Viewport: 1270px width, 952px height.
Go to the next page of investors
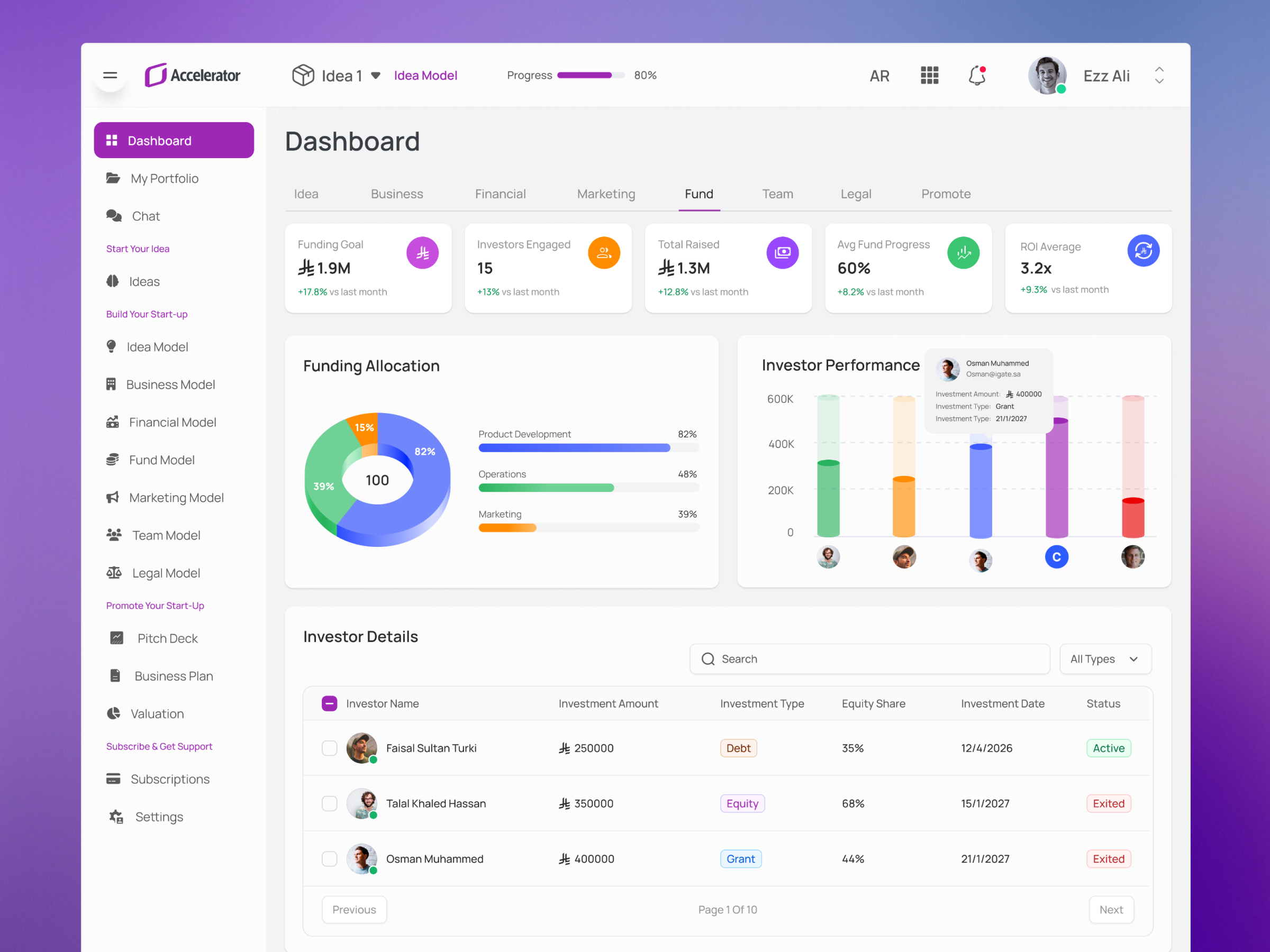[1111, 909]
